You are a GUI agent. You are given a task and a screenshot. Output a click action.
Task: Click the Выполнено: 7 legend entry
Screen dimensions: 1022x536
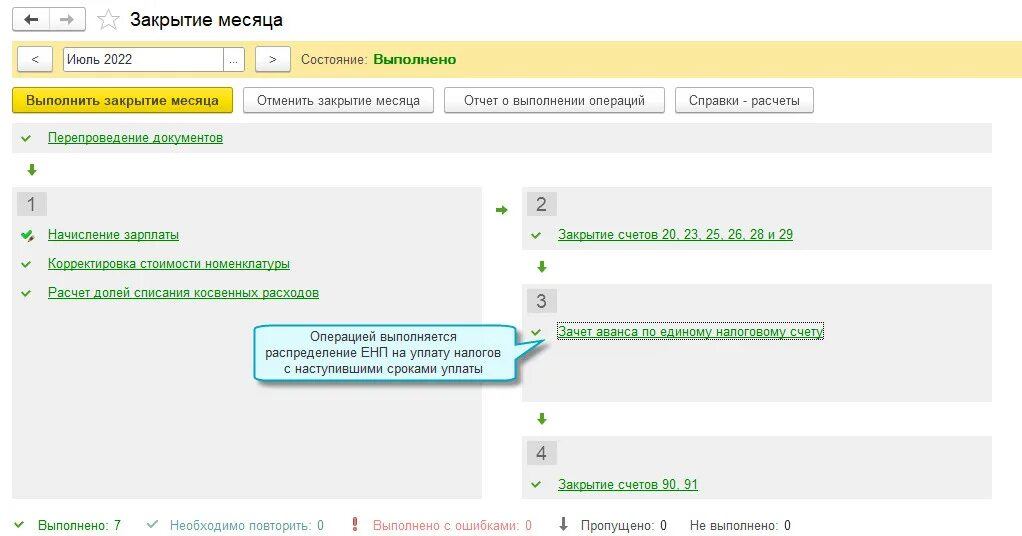click(79, 526)
